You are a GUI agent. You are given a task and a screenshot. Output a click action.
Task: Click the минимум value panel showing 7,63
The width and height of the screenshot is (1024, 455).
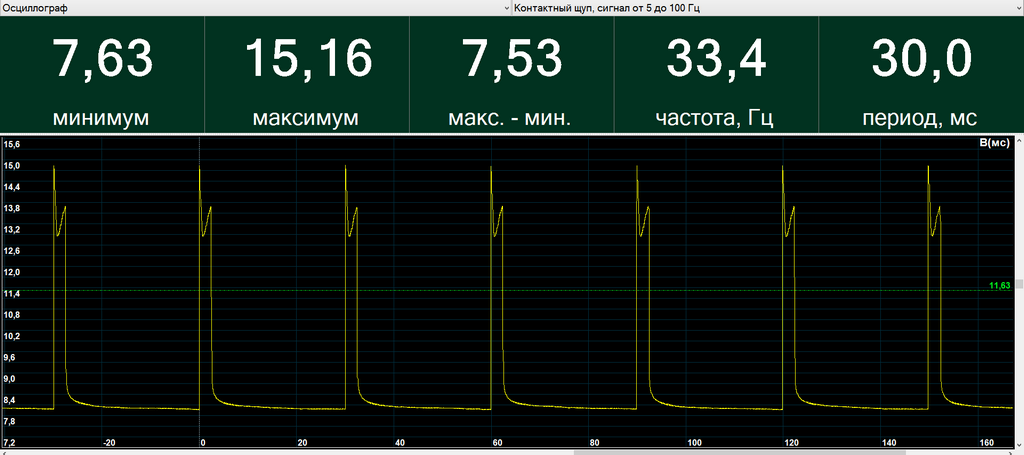click(x=102, y=74)
